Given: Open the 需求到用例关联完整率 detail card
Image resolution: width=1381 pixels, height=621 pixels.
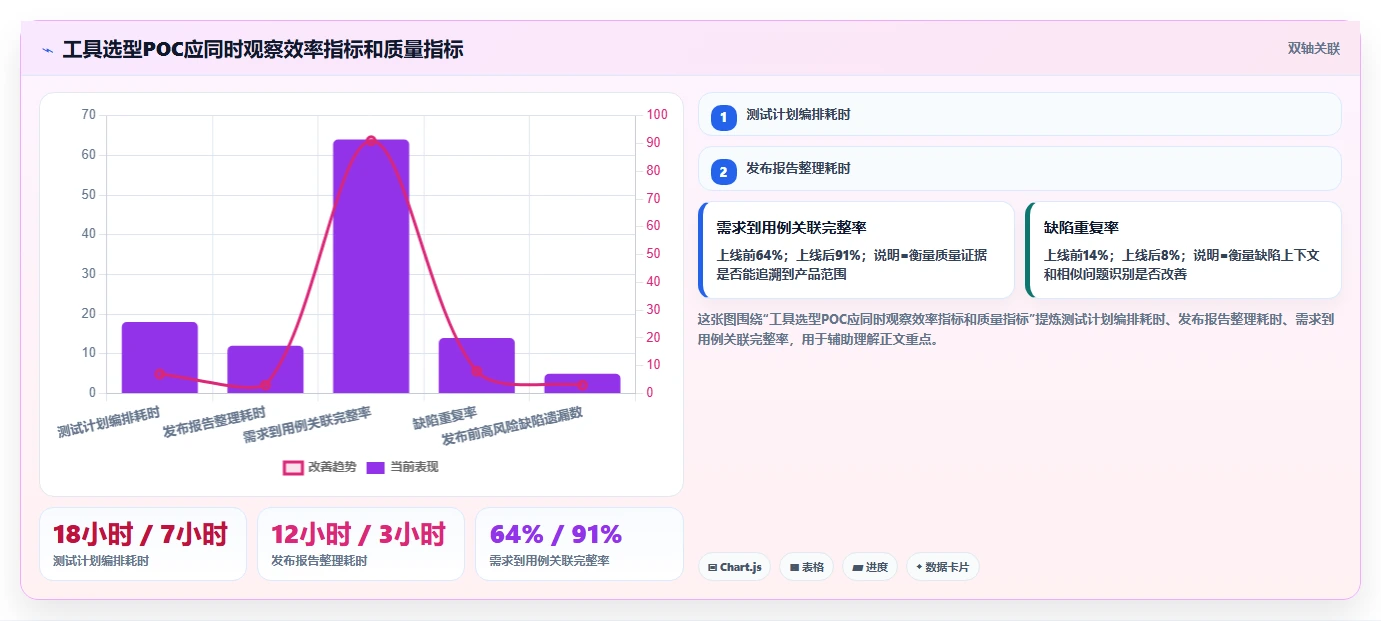Looking at the screenshot, I should click(x=856, y=250).
